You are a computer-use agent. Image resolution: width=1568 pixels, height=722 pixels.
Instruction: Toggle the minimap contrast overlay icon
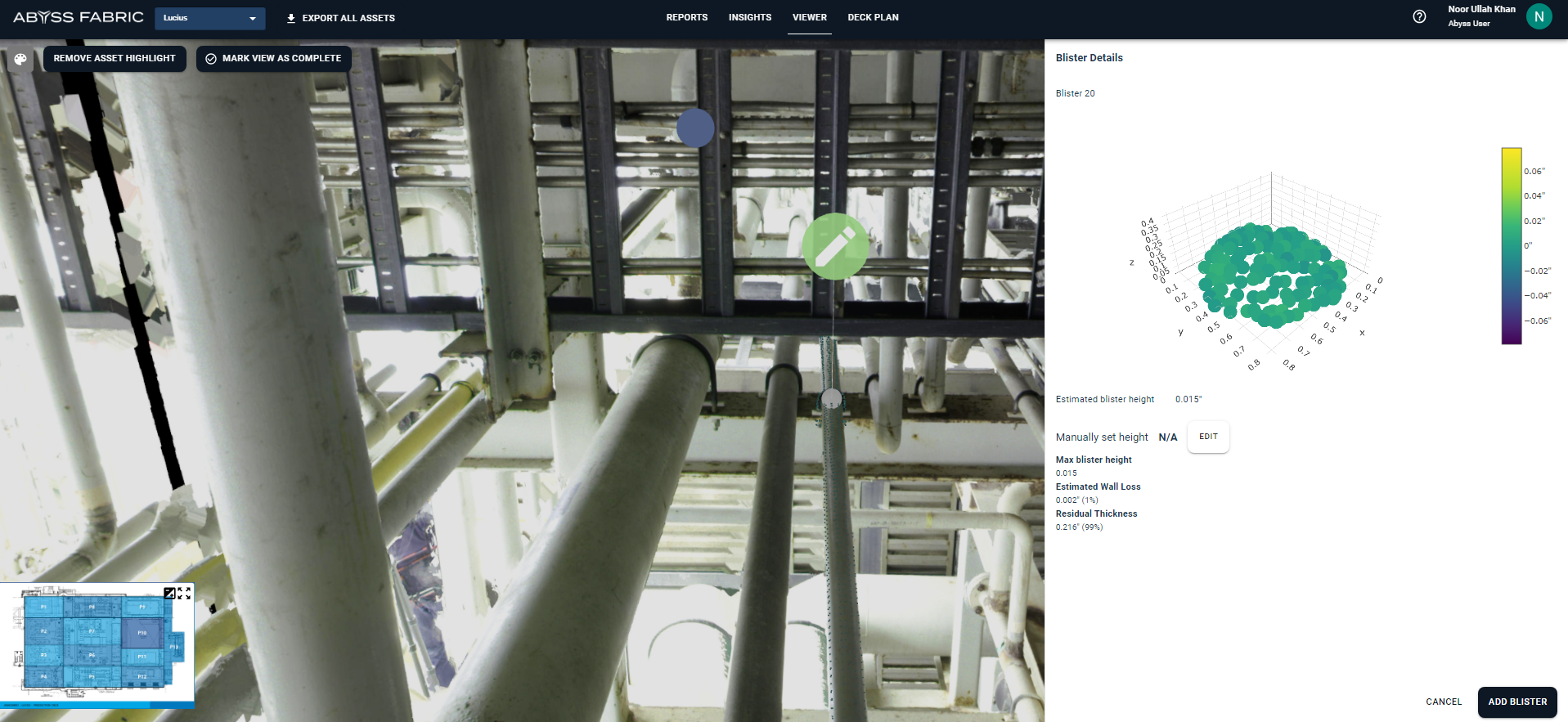(169, 594)
